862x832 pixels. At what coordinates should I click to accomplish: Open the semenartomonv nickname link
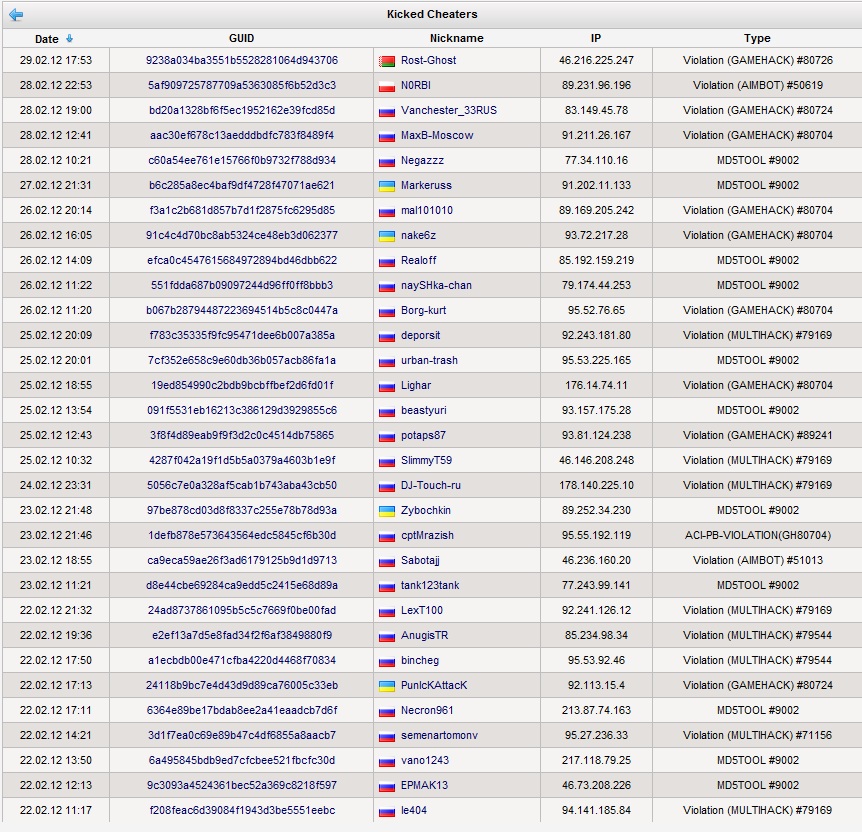(439, 735)
